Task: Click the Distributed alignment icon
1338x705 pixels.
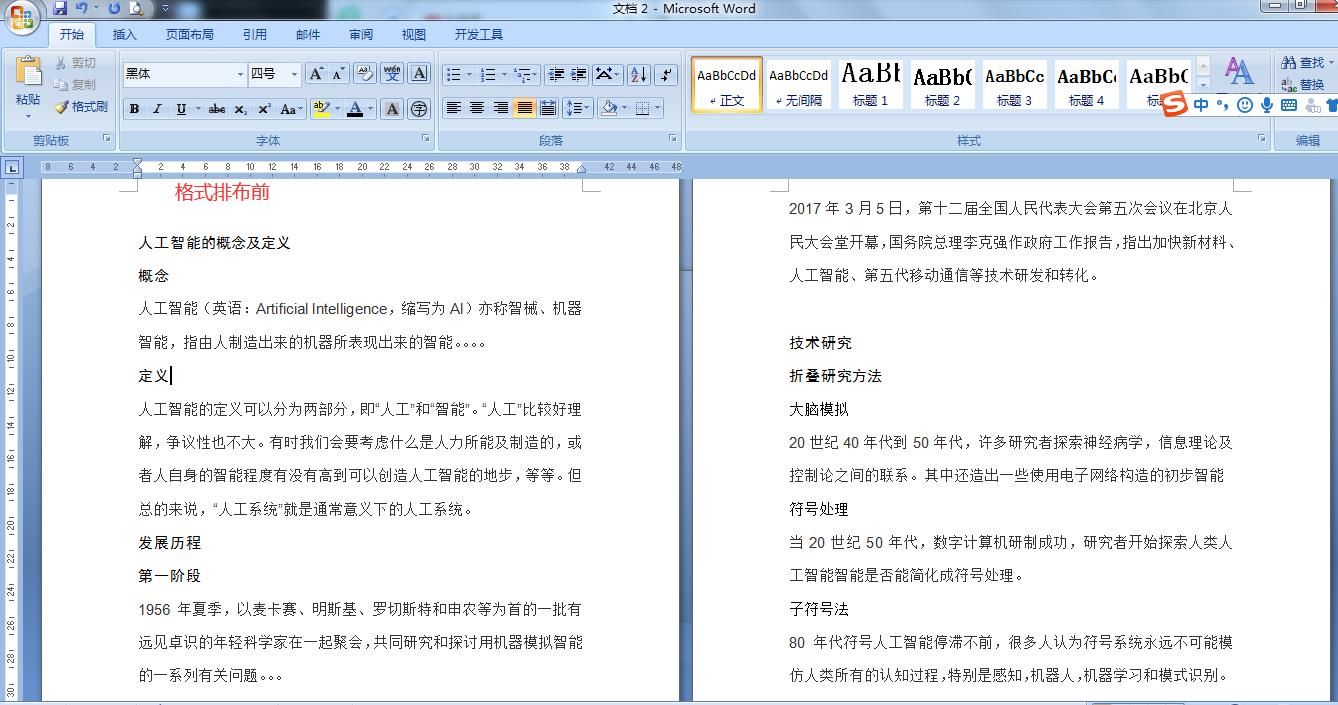Action: [x=548, y=108]
